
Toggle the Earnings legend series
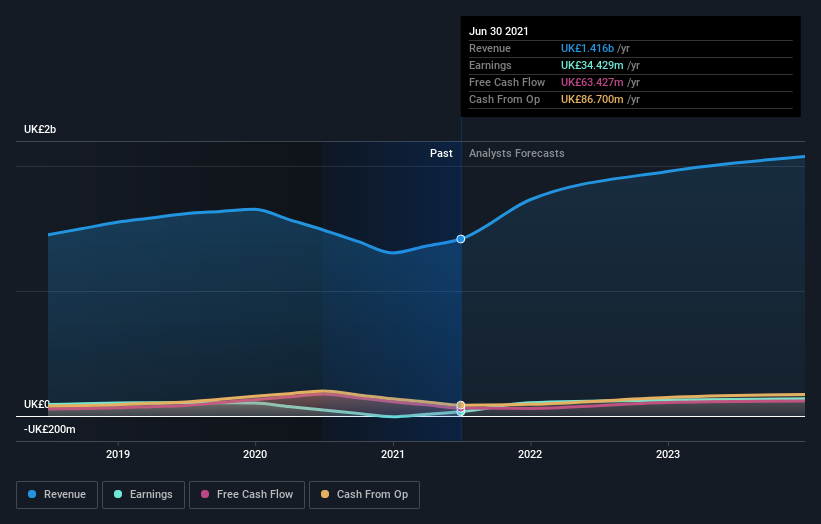[143, 495]
